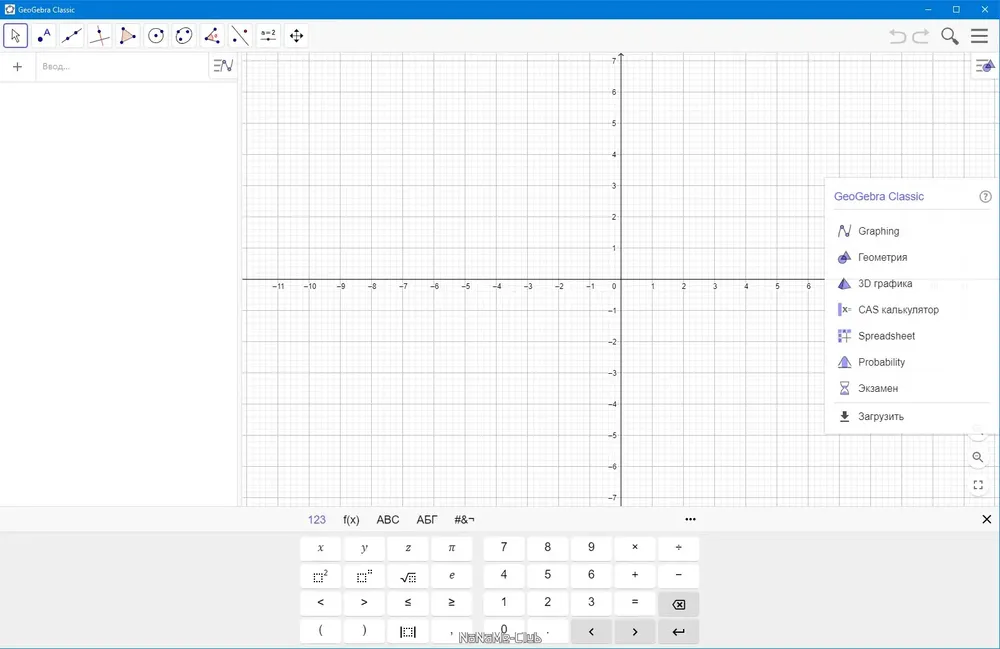Tap the general exponent key
This screenshot has width=1000, height=649.
click(x=364, y=576)
